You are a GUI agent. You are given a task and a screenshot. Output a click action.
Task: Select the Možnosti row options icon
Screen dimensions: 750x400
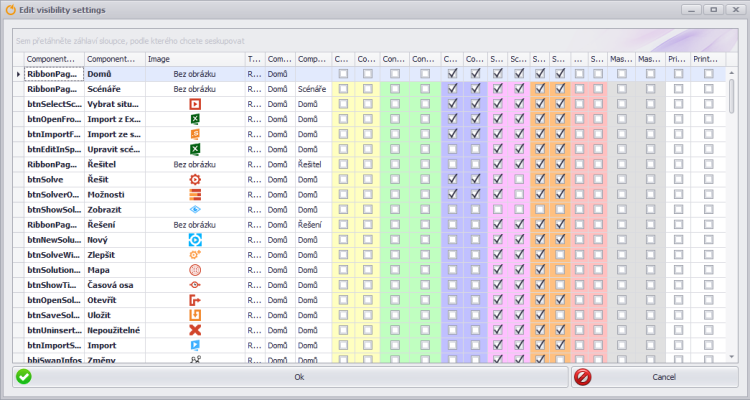click(x=195, y=195)
